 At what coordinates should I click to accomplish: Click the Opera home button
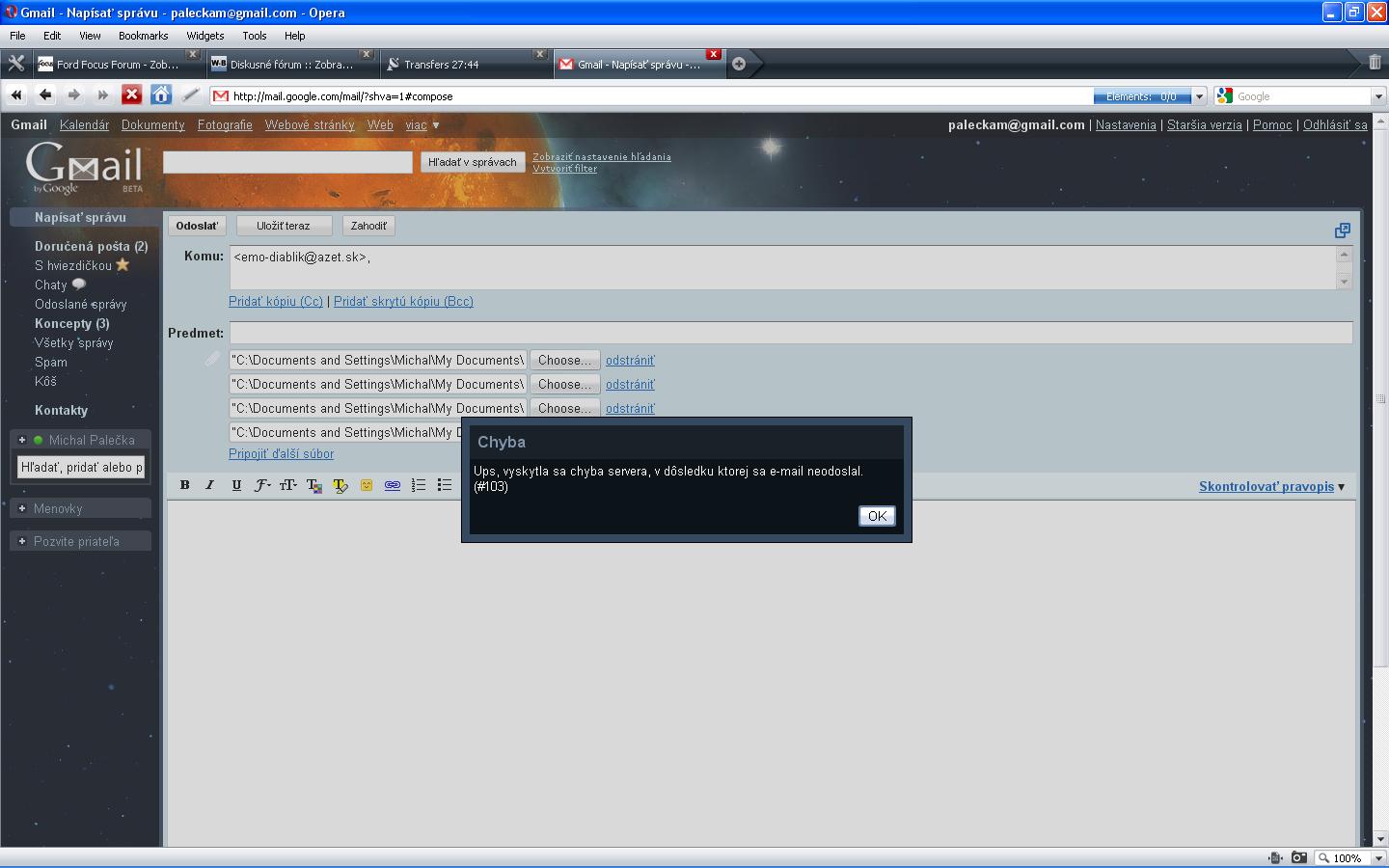click(161, 95)
